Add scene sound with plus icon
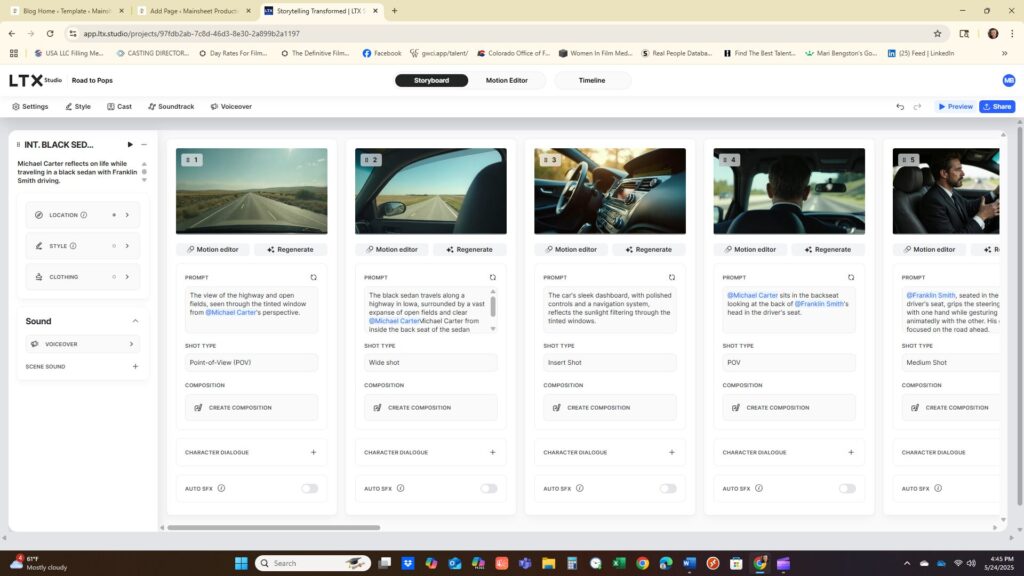1024x576 pixels. pyautogui.click(x=135, y=367)
